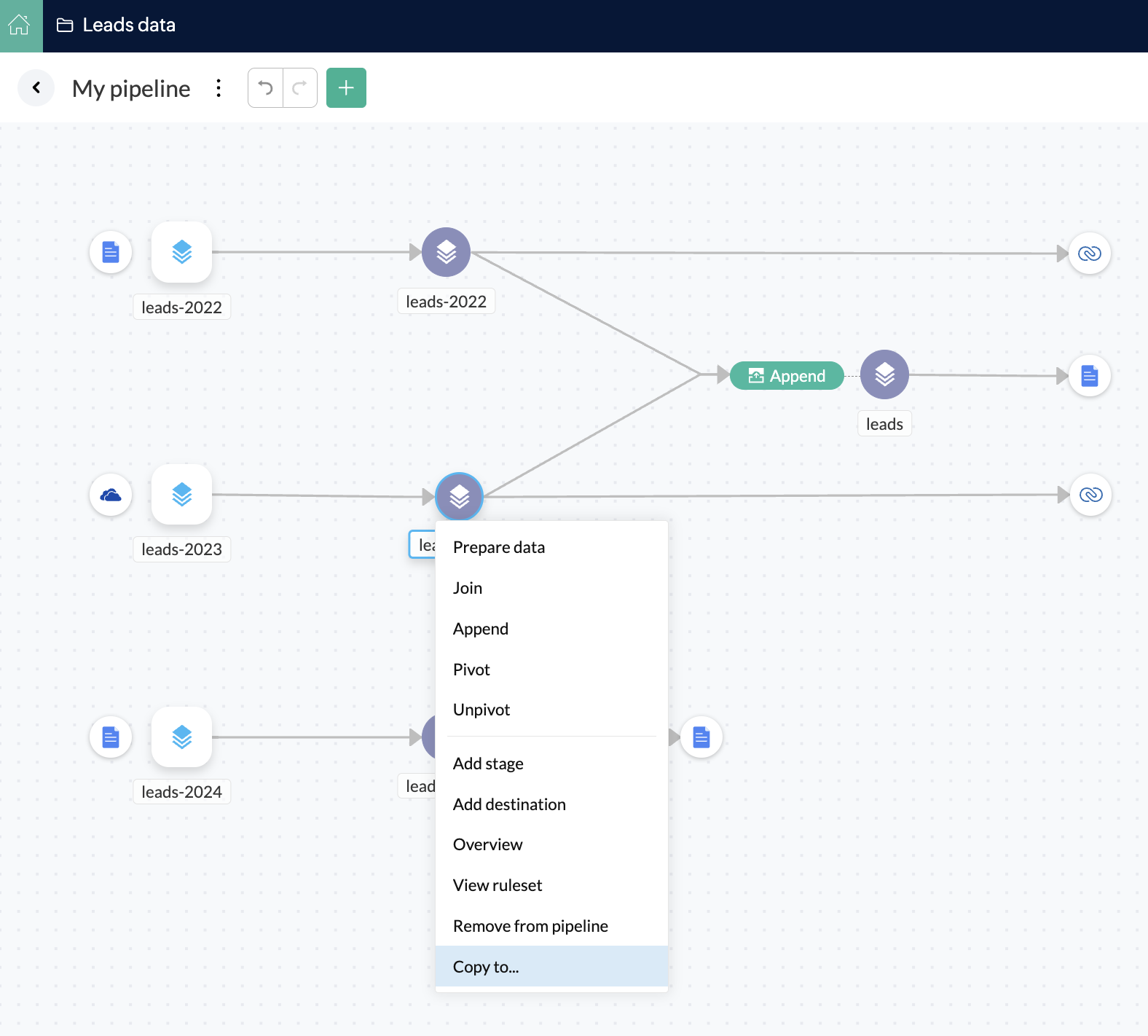Click the home icon in top bar
Image resolution: width=1148 pixels, height=1036 pixels.
point(20,25)
